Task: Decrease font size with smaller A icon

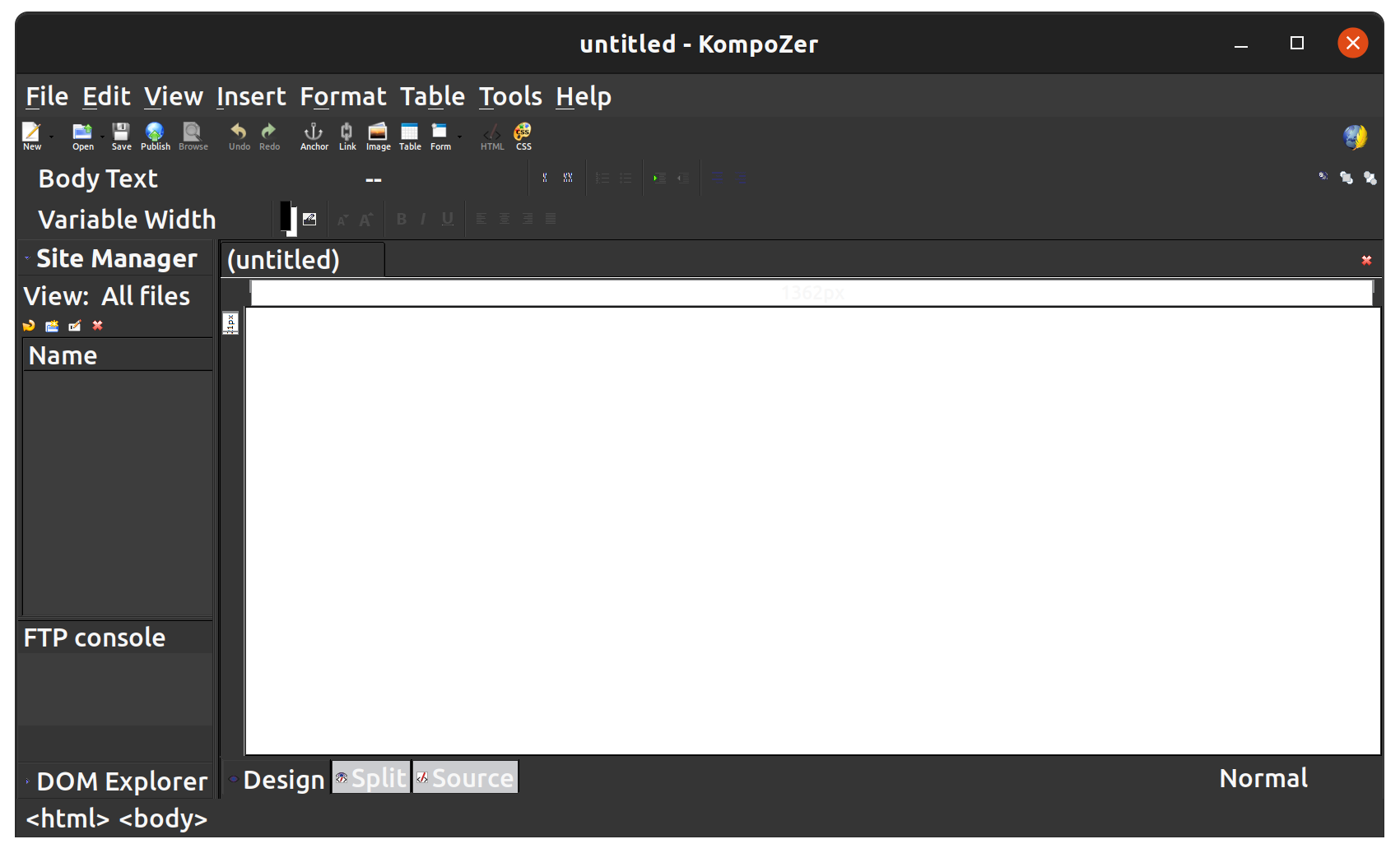Action: pyautogui.click(x=342, y=220)
